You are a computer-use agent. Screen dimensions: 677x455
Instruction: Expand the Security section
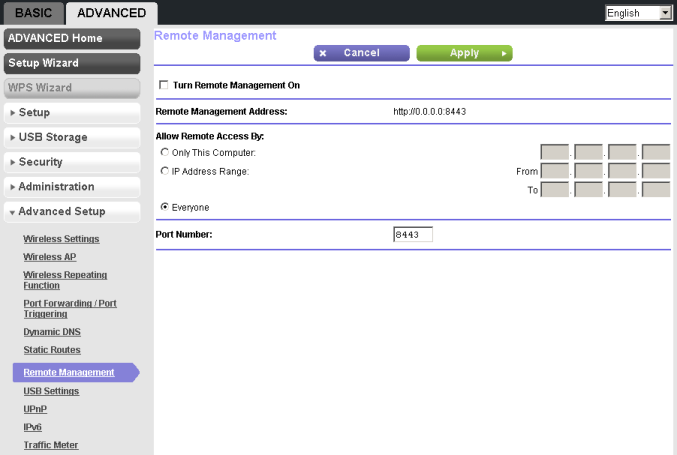point(72,162)
